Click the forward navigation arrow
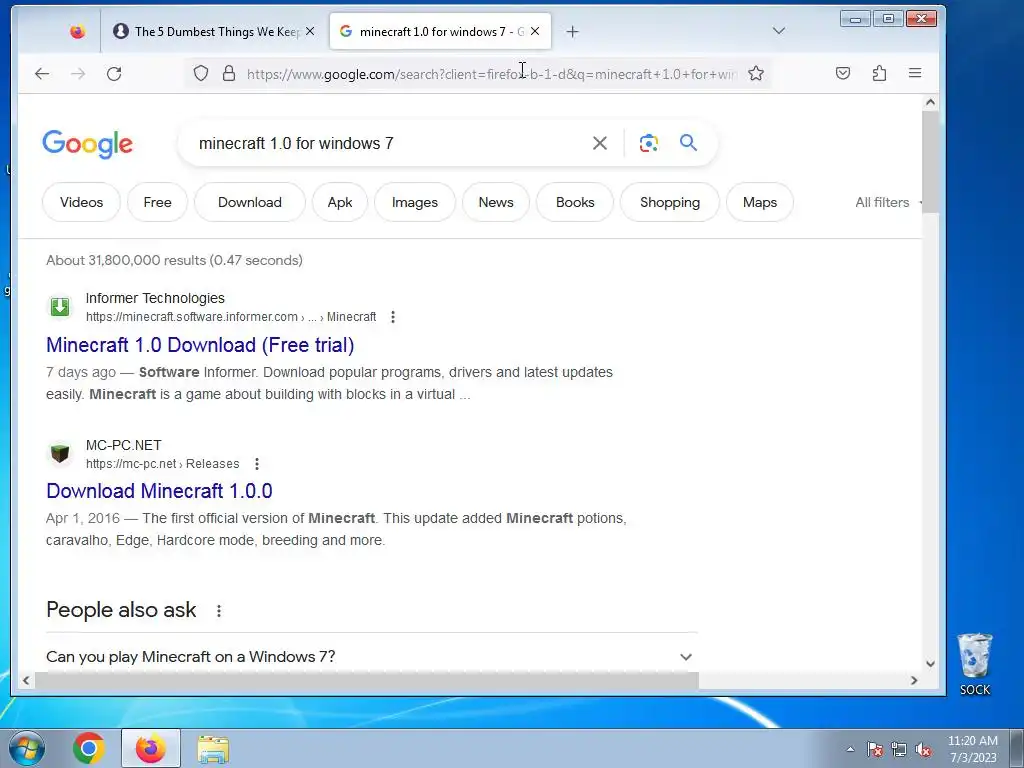 [x=78, y=74]
